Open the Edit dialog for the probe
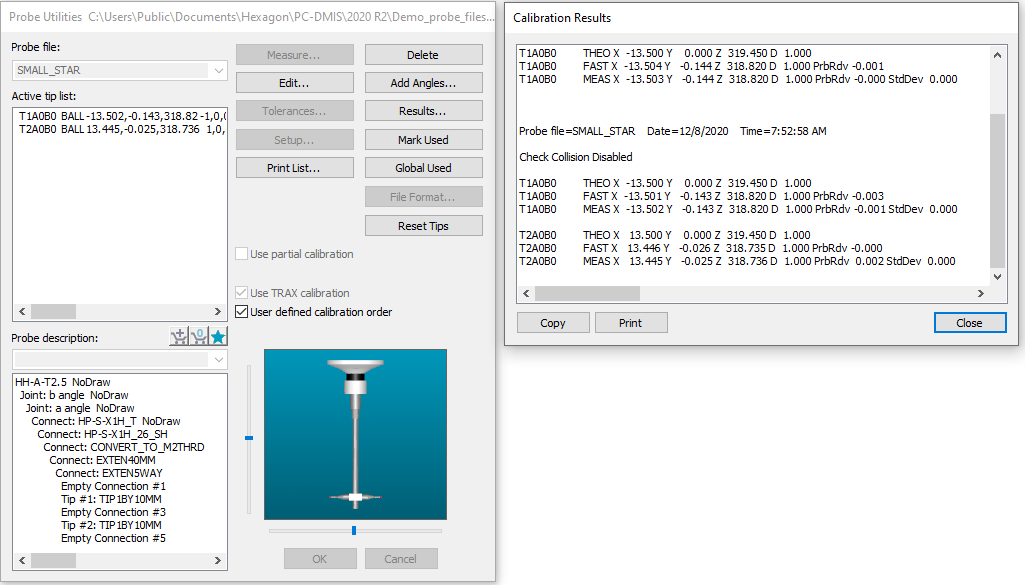 click(294, 82)
